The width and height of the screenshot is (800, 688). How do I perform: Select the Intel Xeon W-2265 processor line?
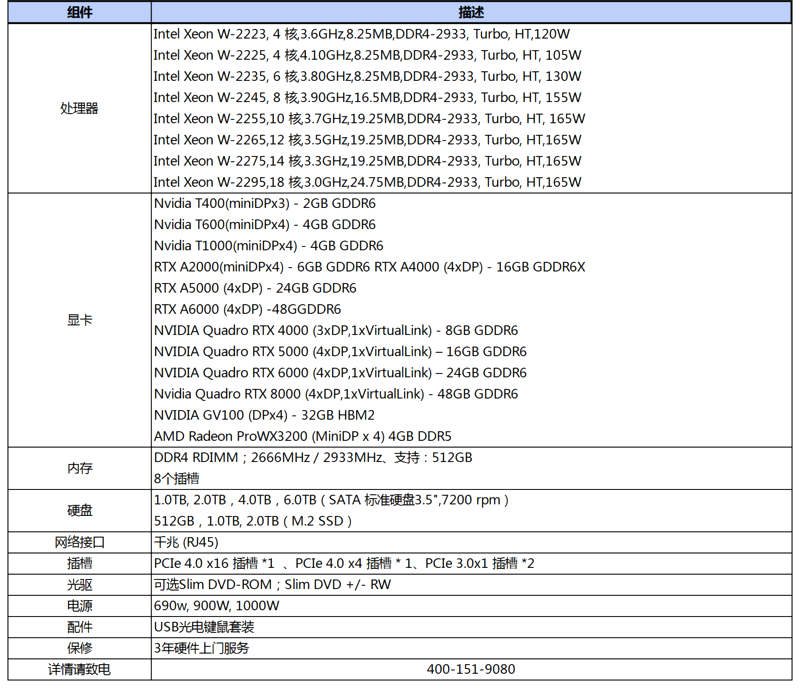[x=367, y=140]
